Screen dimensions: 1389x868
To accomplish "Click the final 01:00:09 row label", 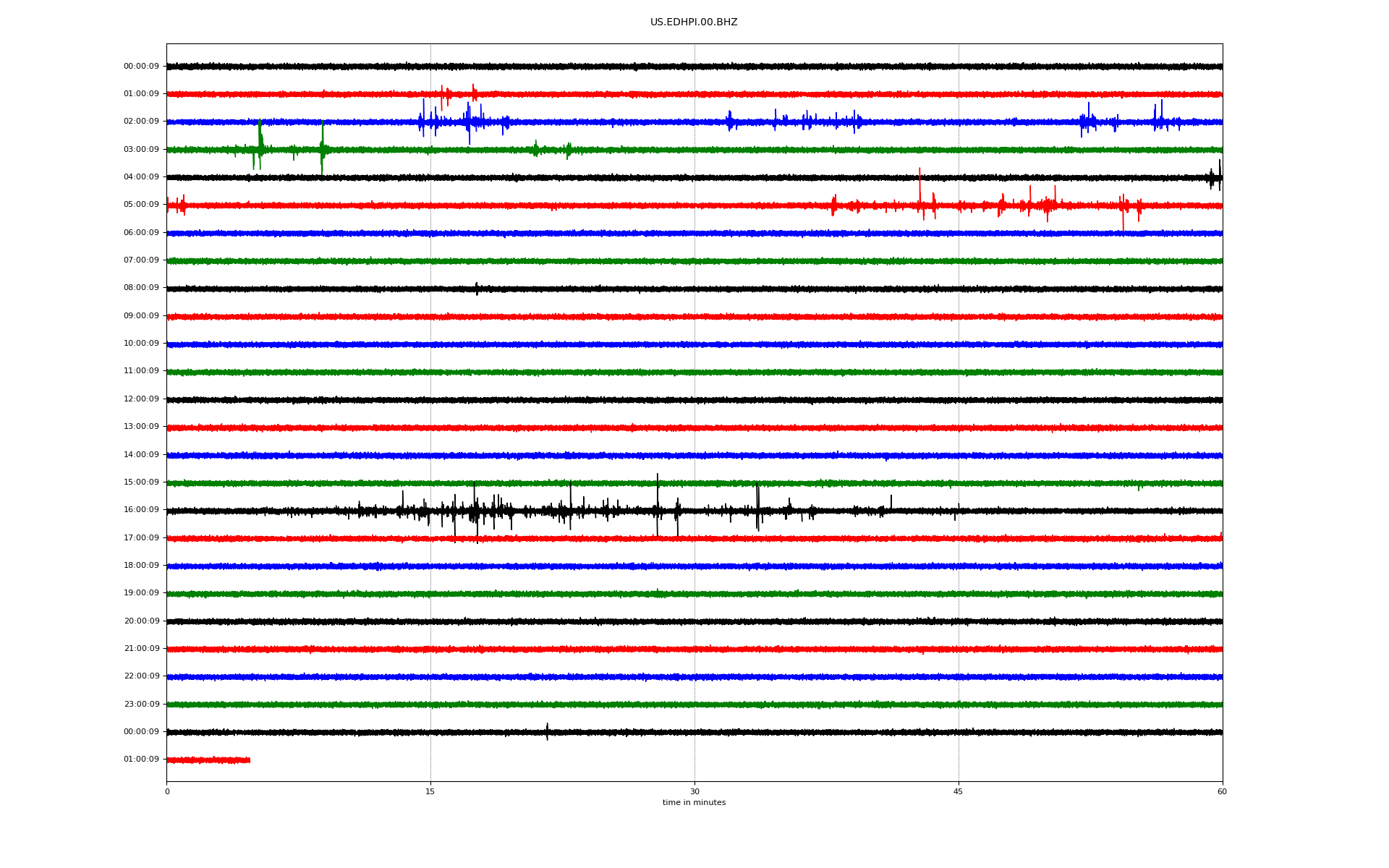I will pyautogui.click(x=141, y=759).
